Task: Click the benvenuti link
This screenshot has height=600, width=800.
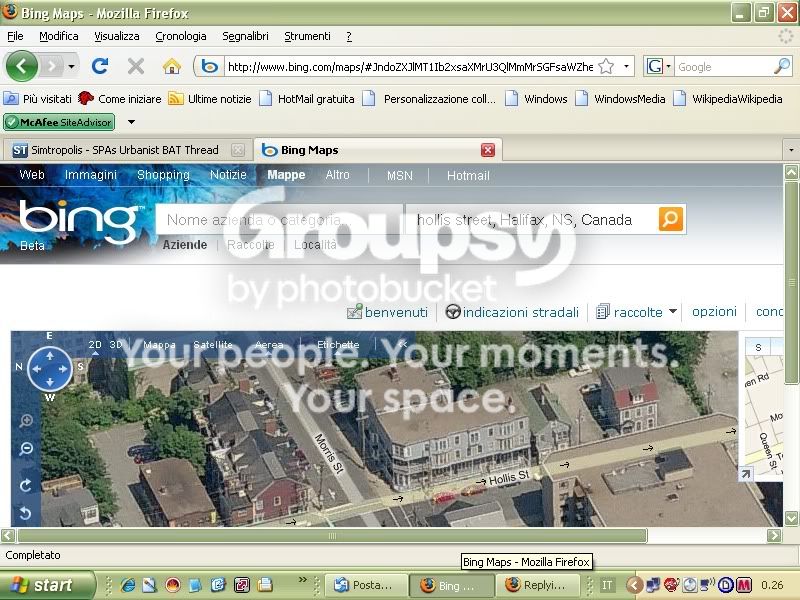Action: [x=388, y=312]
